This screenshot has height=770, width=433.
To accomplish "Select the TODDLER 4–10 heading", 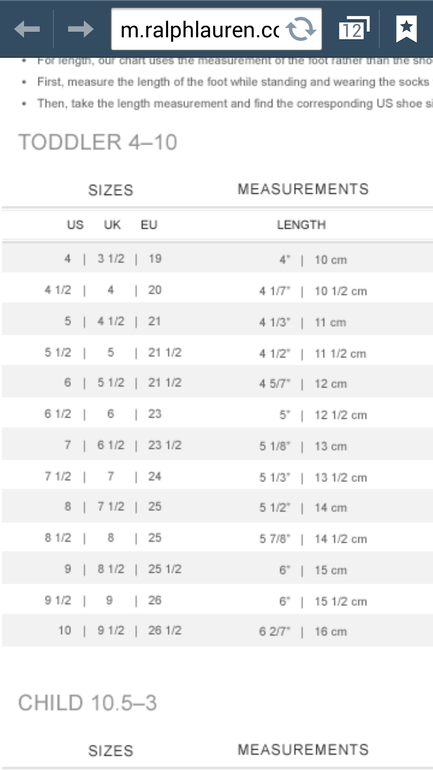I will (x=98, y=142).
